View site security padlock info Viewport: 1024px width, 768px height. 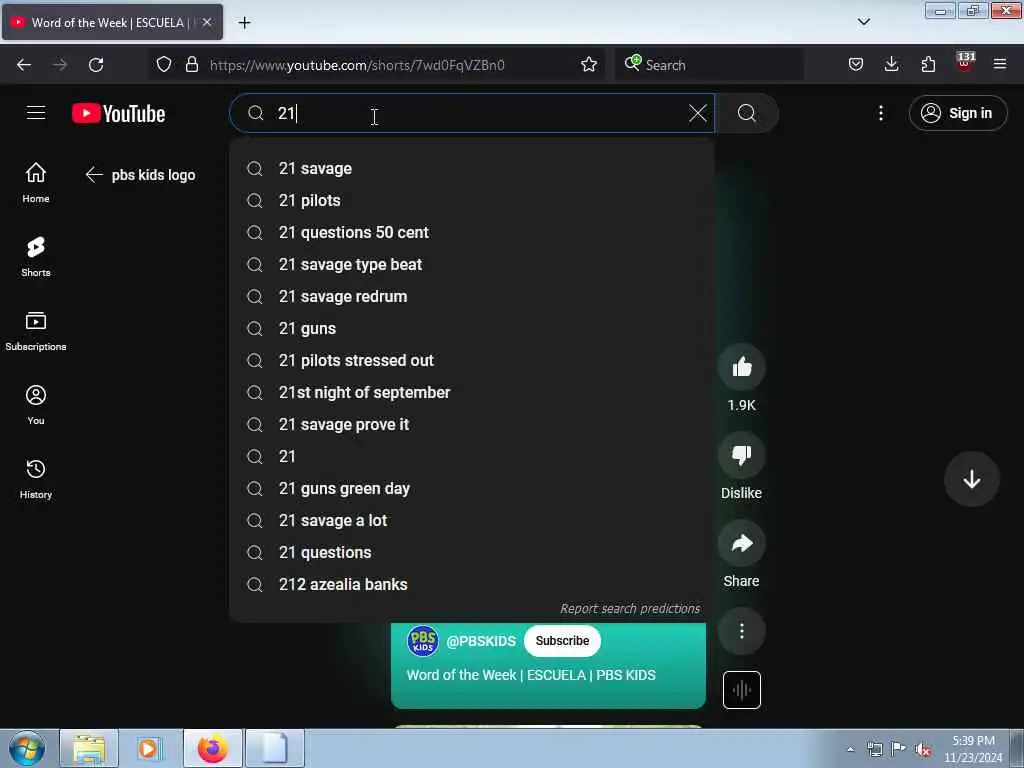point(191,64)
